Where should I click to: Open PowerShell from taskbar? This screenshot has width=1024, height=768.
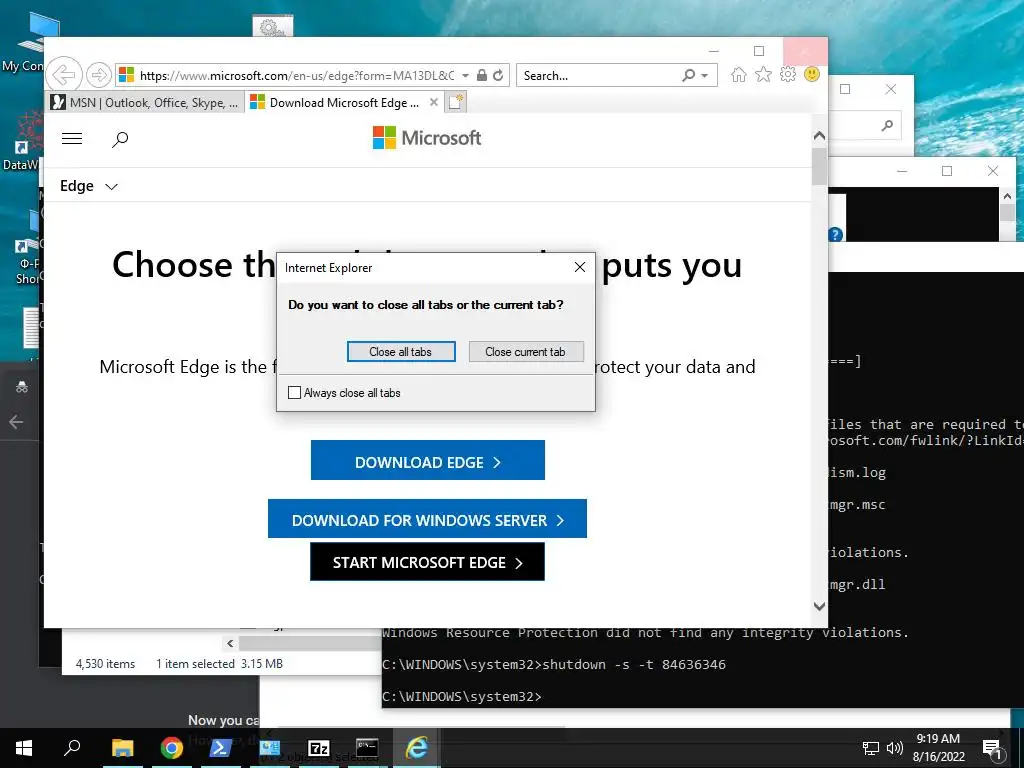pyautogui.click(x=220, y=748)
